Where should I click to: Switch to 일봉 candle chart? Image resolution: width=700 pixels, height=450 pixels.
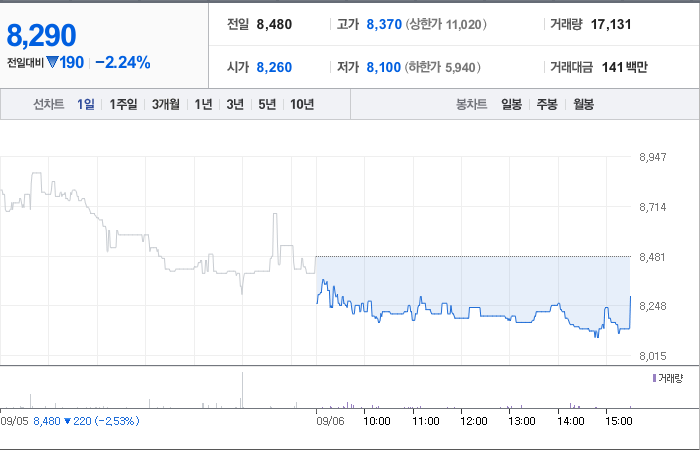512,104
